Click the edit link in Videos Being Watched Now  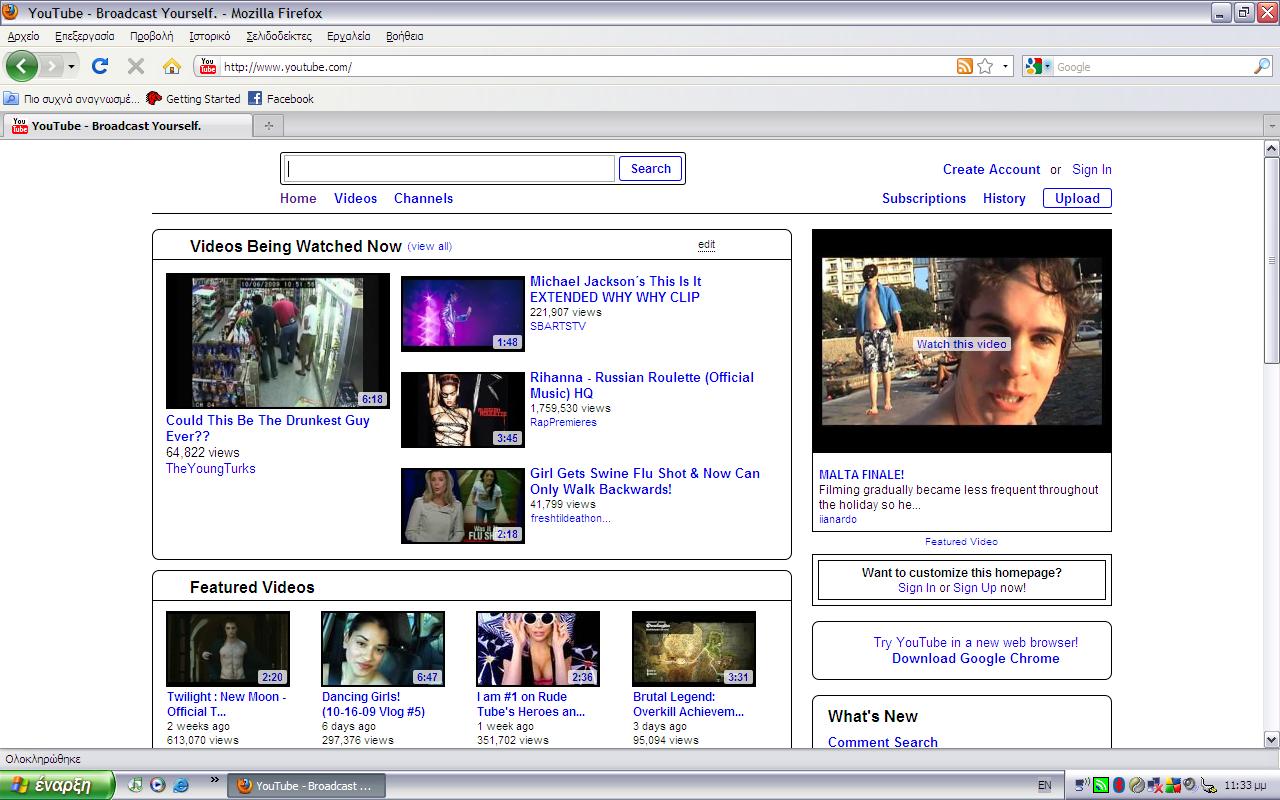[706, 245]
